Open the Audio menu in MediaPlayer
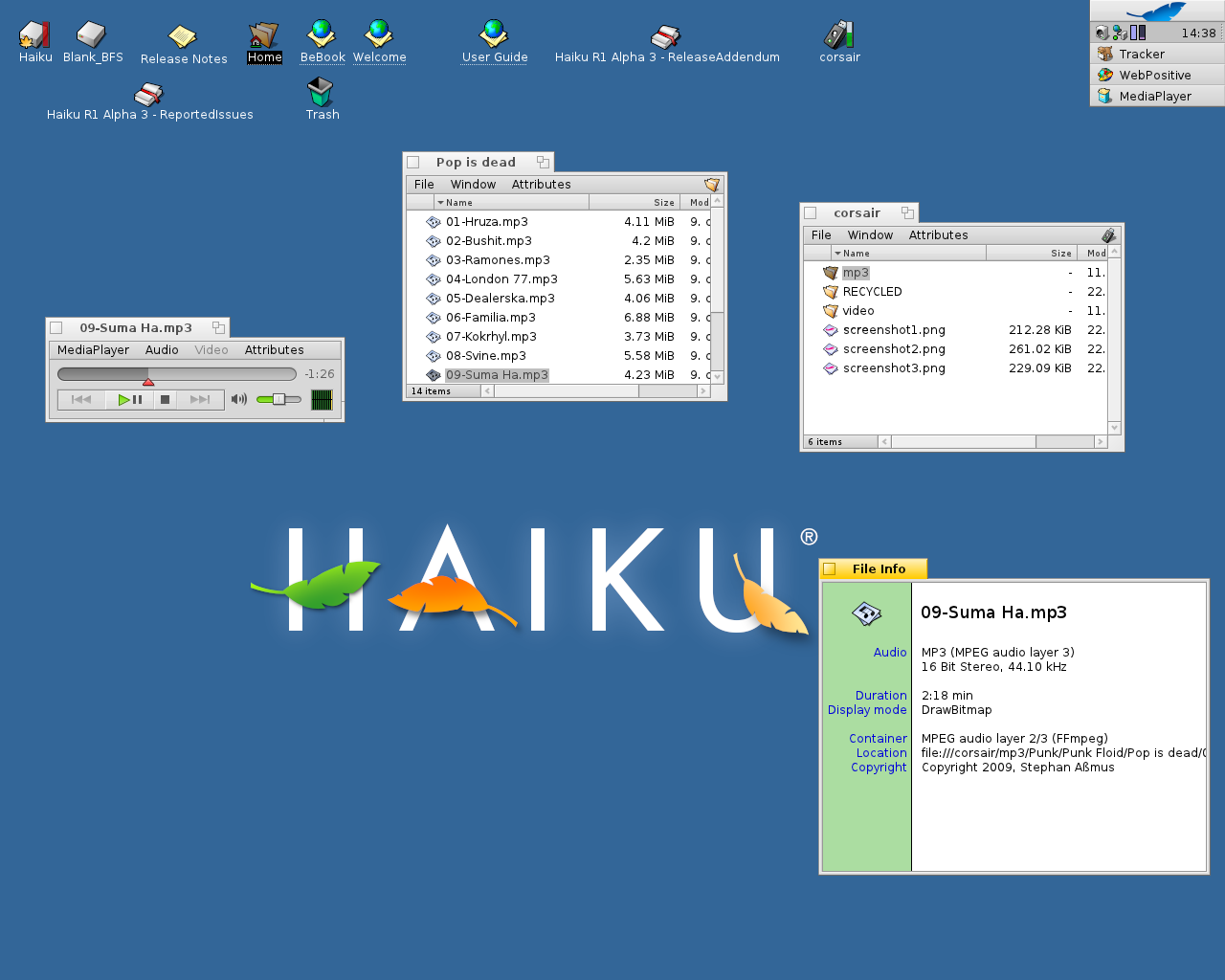The height and width of the screenshot is (980, 1225). (x=162, y=350)
